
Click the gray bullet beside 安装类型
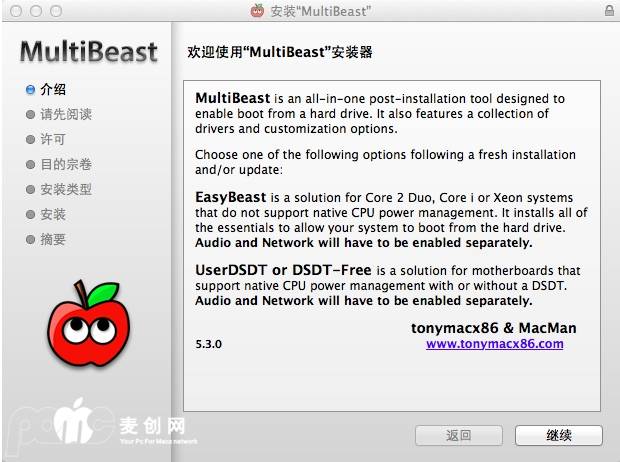click(x=30, y=189)
